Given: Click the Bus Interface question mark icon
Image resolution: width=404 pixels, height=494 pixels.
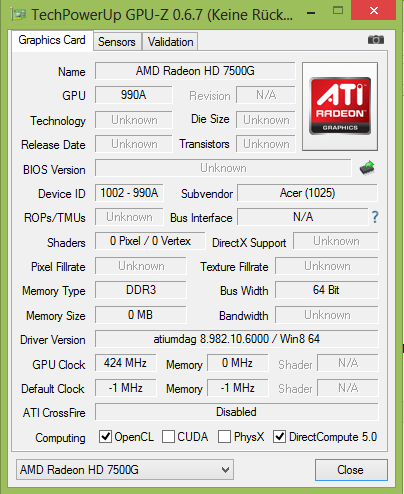Looking at the screenshot, I should pos(375,217).
